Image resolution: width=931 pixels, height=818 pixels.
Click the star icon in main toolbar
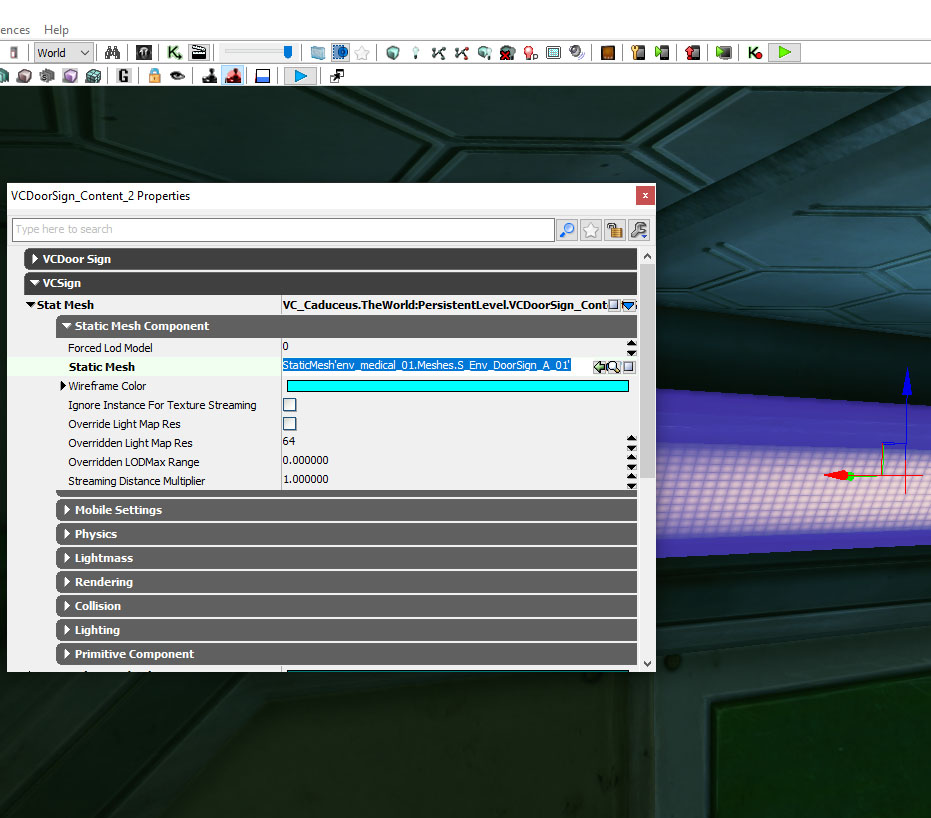coord(362,53)
